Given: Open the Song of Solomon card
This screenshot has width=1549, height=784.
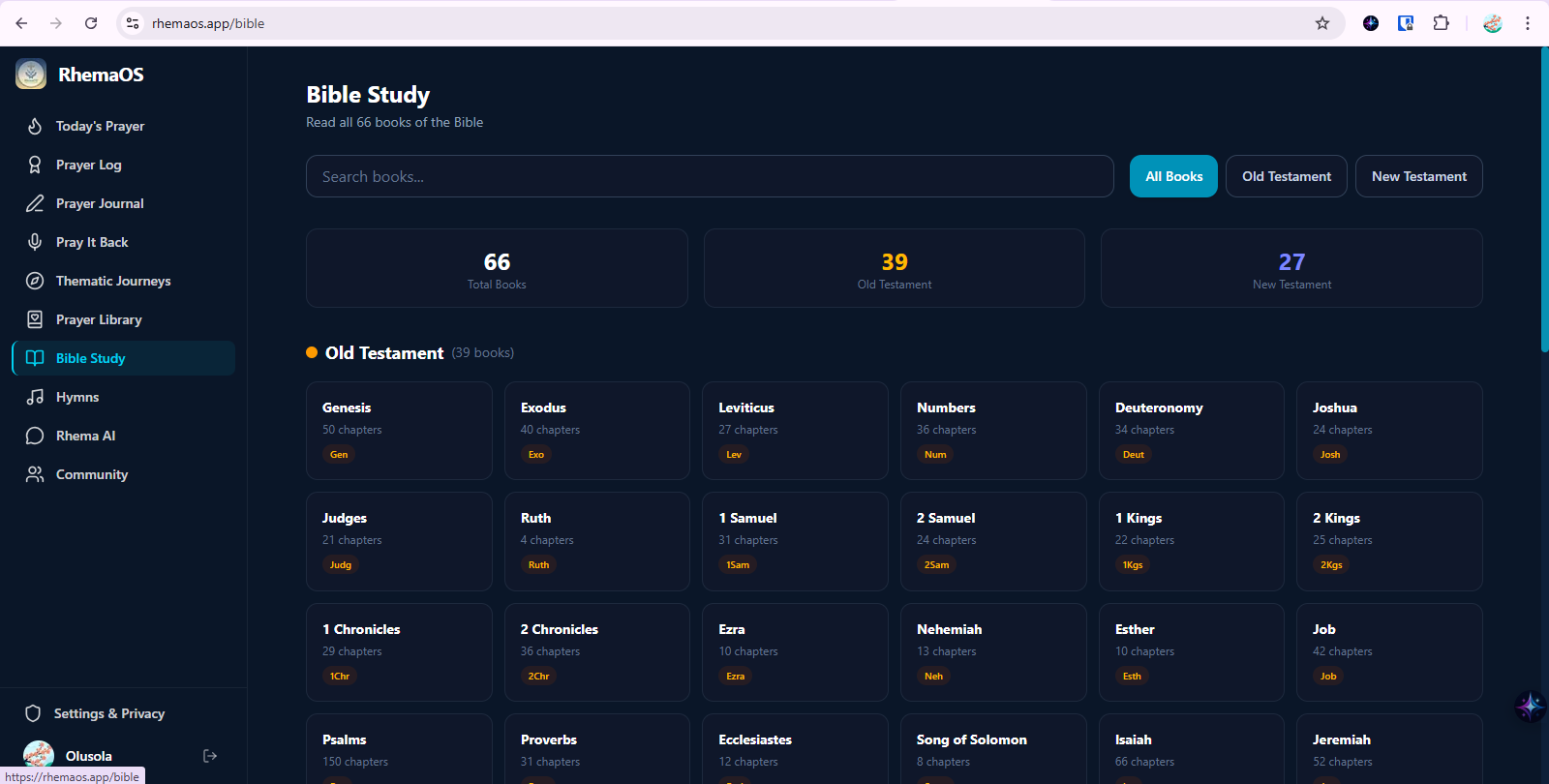Looking at the screenshot, I should pyautogui.click(x=993, y=749).
